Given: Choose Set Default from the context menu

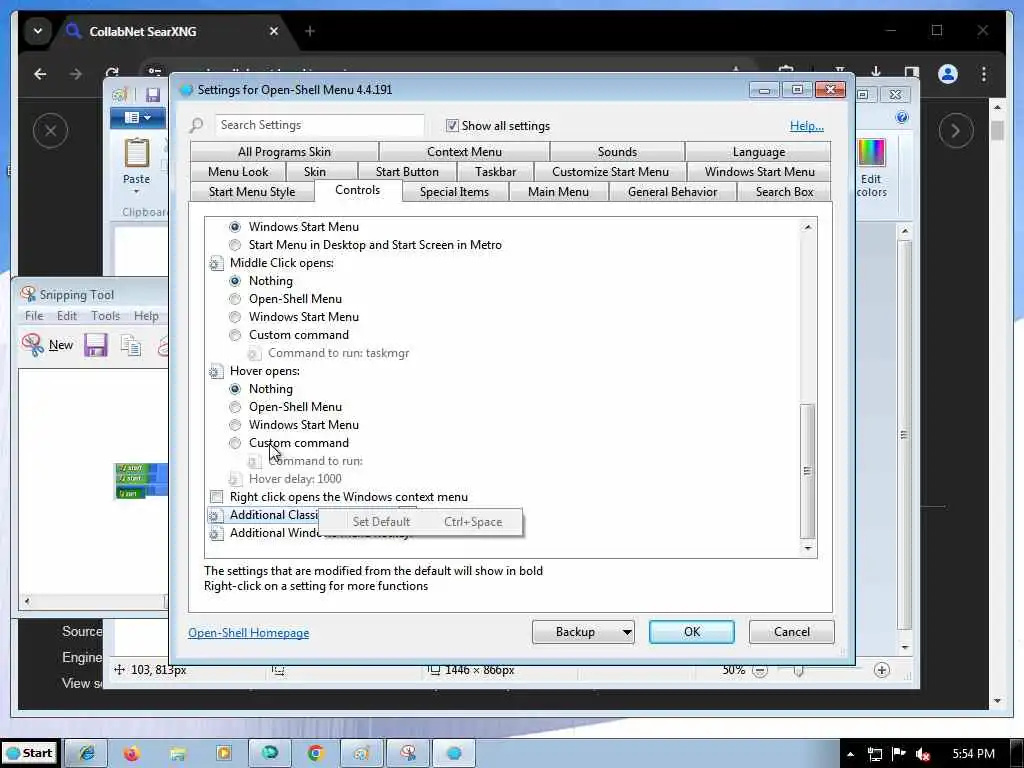Looking at the screenshot, I should 420,522.
